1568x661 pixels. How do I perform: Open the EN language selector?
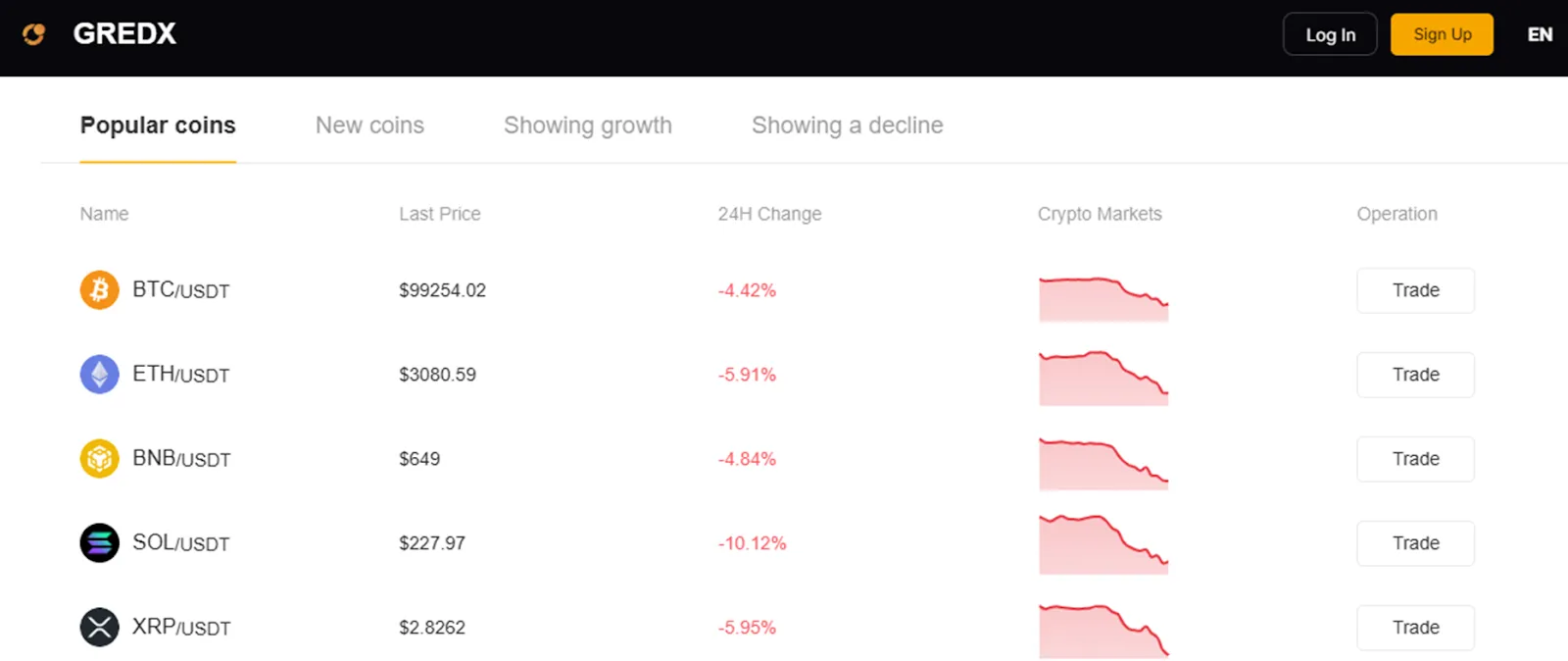click(1540, 34)
